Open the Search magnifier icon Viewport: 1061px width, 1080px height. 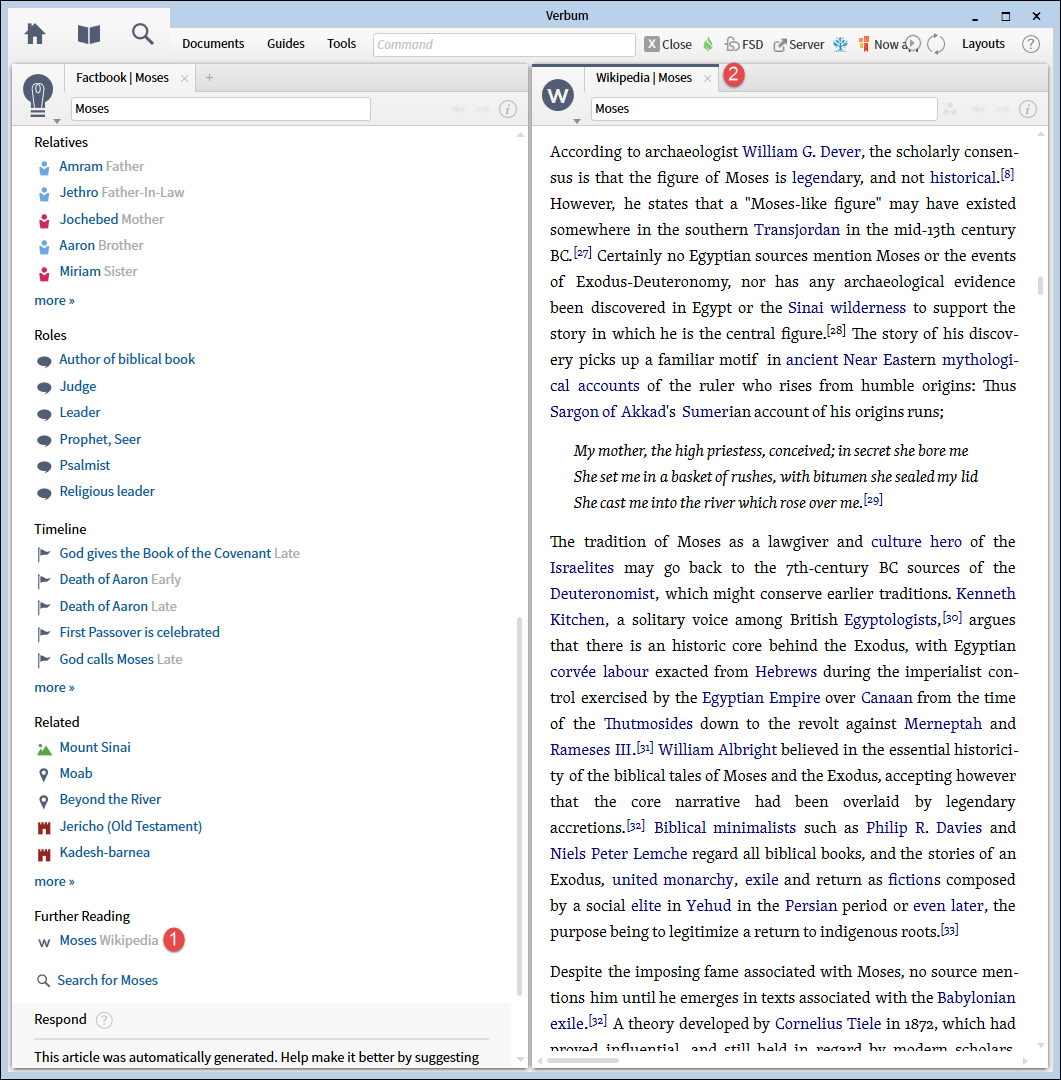click(x=143, y=34)
